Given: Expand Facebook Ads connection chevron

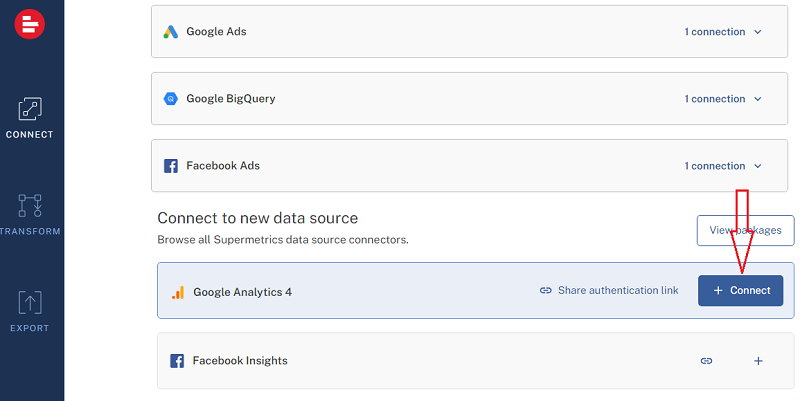Looking at the screenshot, I should [758, 166].
